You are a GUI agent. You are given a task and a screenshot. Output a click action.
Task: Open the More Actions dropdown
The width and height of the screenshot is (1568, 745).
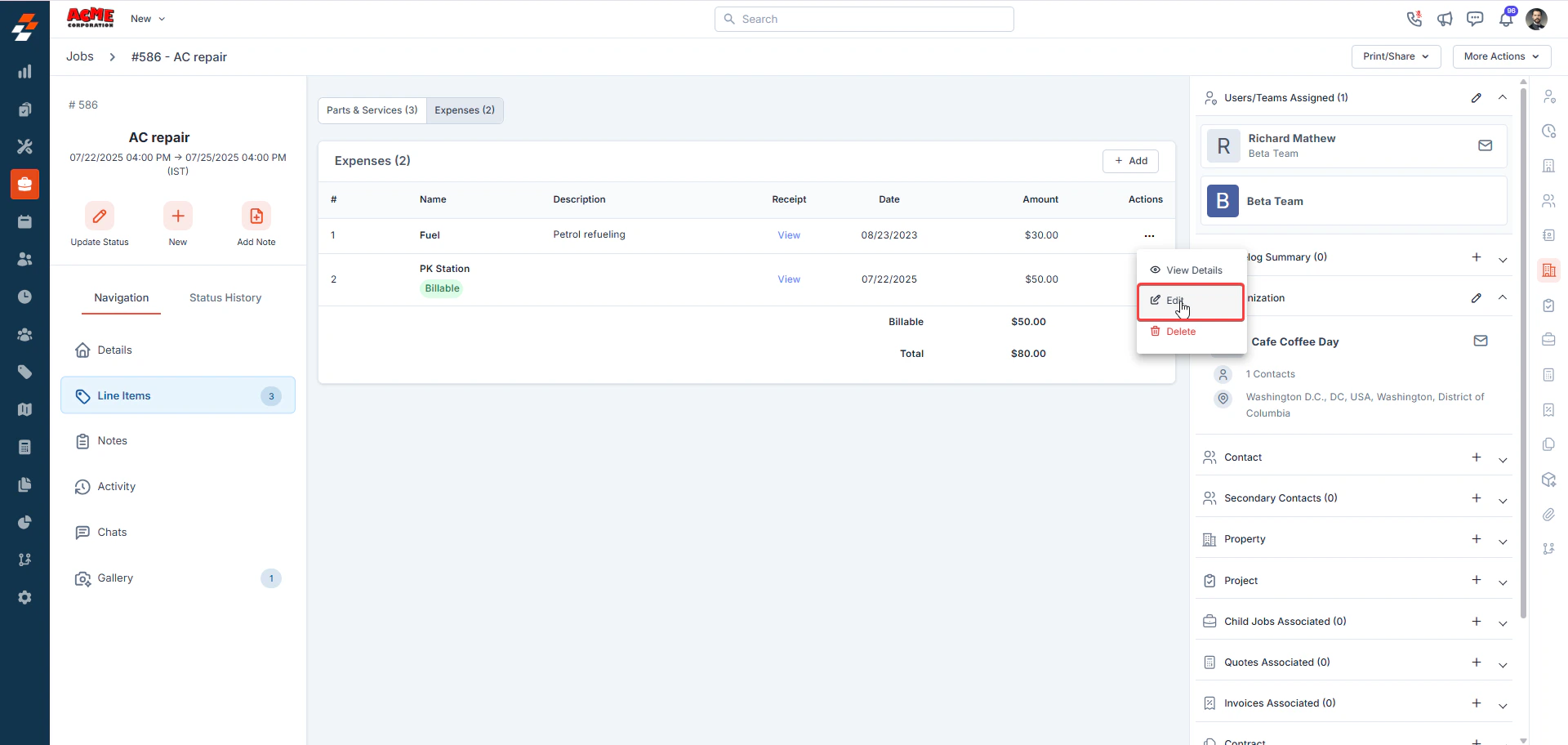coord(1501,56)
